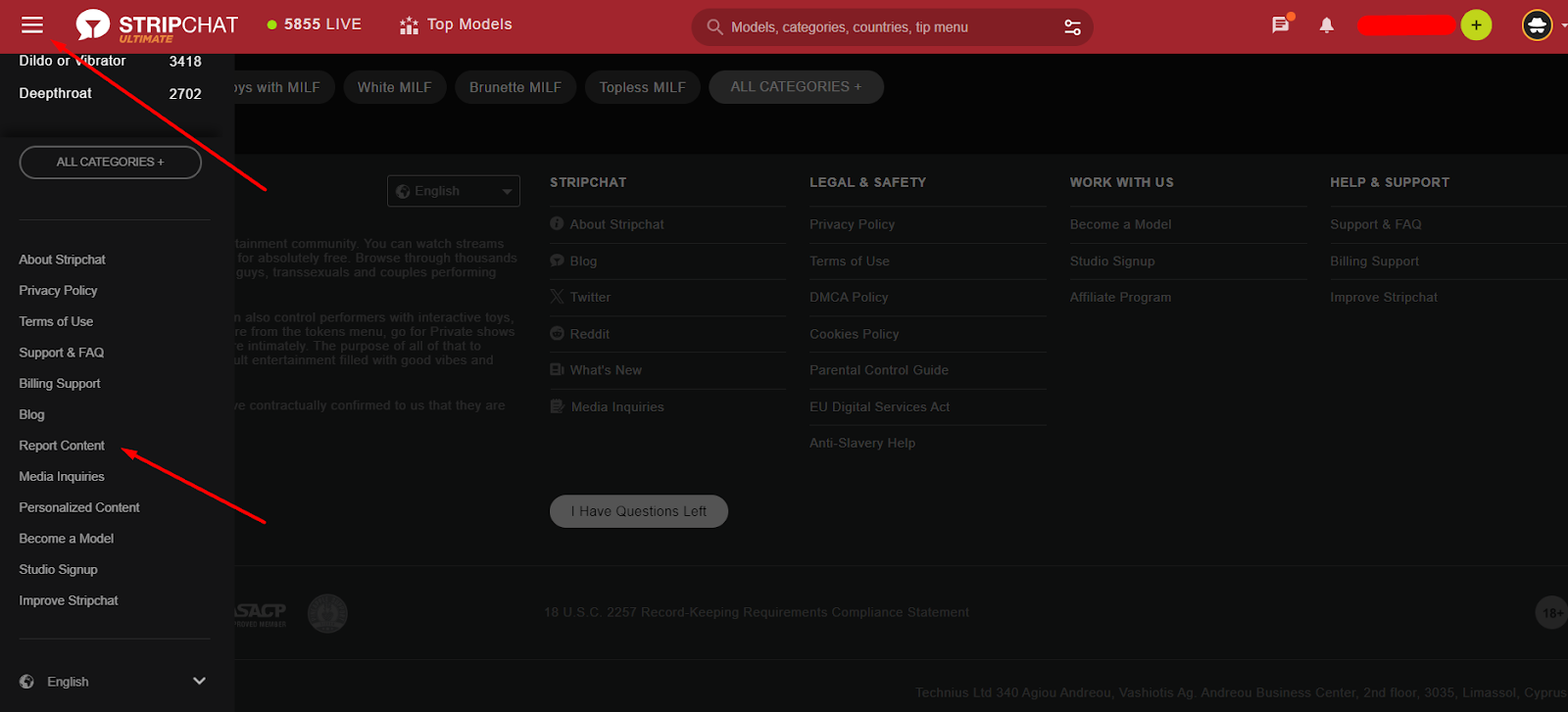1568x712 pixels.
Task: Click the Twitter X icon
Action: point(557,297)
